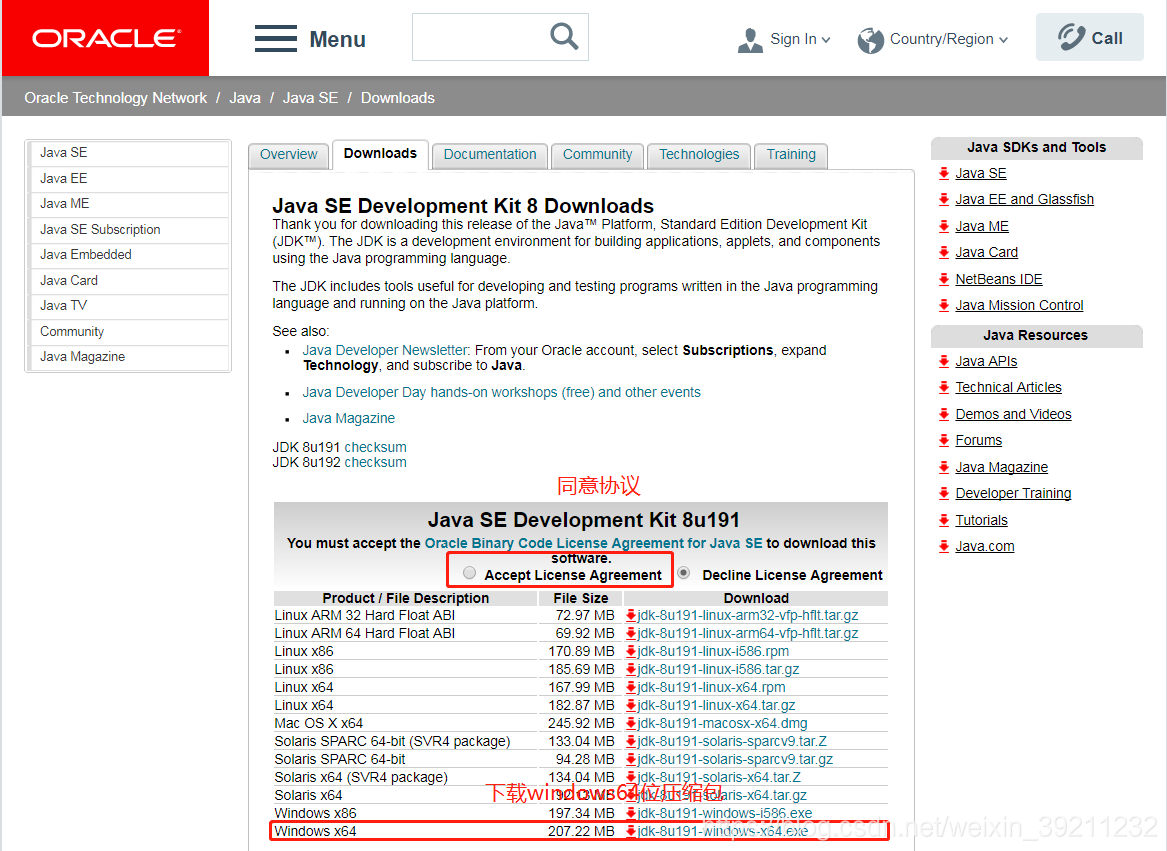Click download arrow icon beside Forums
This screenshot has width=1167, height=851.
(944, 440)
